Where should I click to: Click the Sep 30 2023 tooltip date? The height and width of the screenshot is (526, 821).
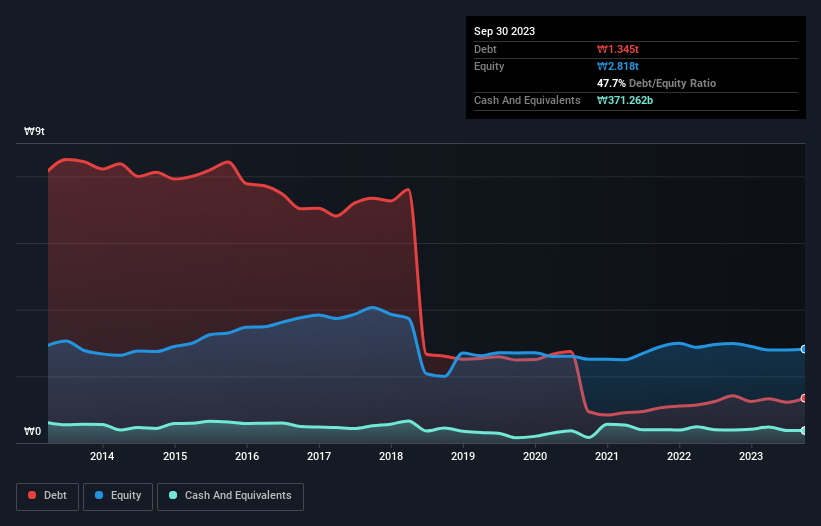pyautogui.click(x=504, y=31)
